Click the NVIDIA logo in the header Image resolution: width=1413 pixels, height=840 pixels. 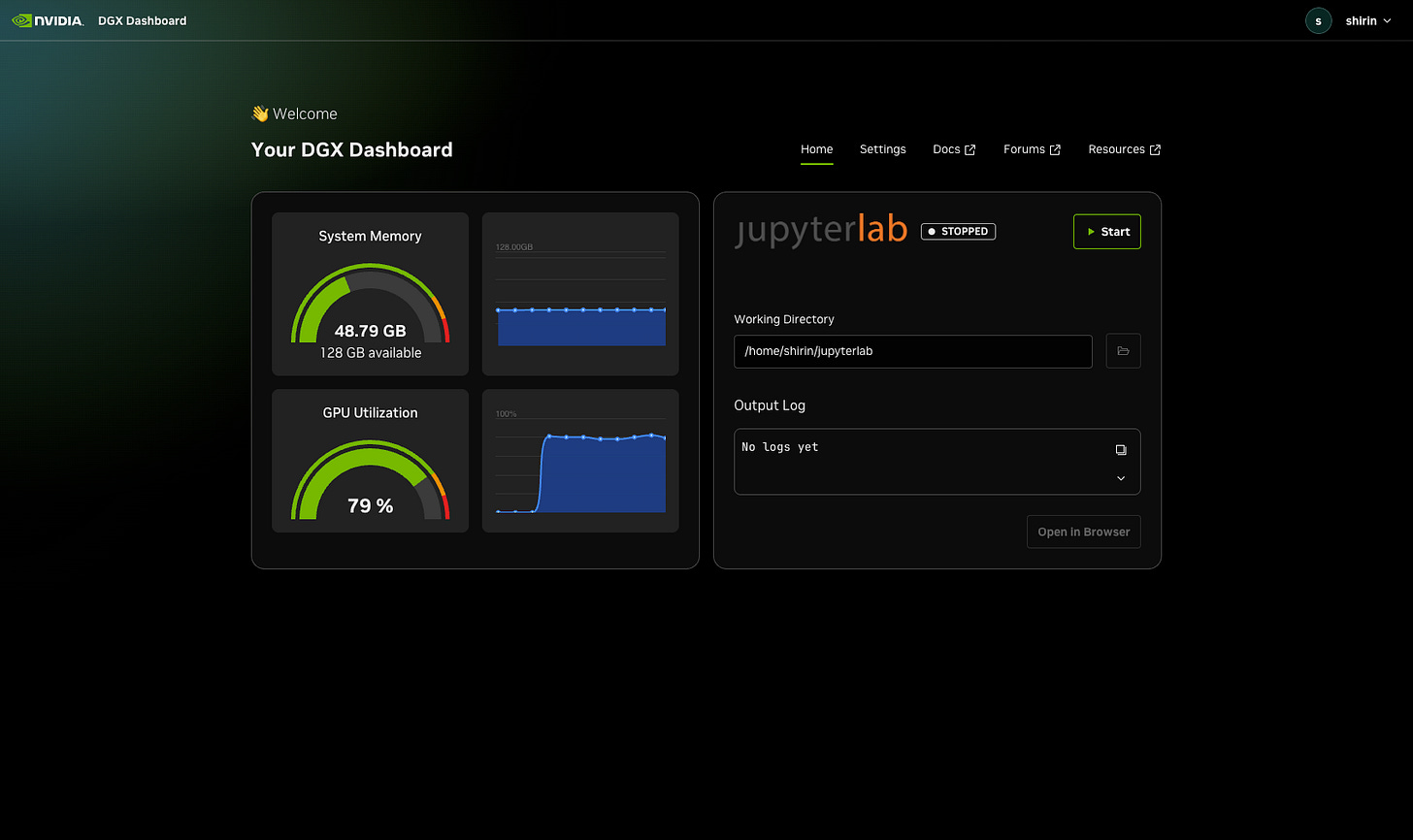pyautogui.click(x=48, y=20)
